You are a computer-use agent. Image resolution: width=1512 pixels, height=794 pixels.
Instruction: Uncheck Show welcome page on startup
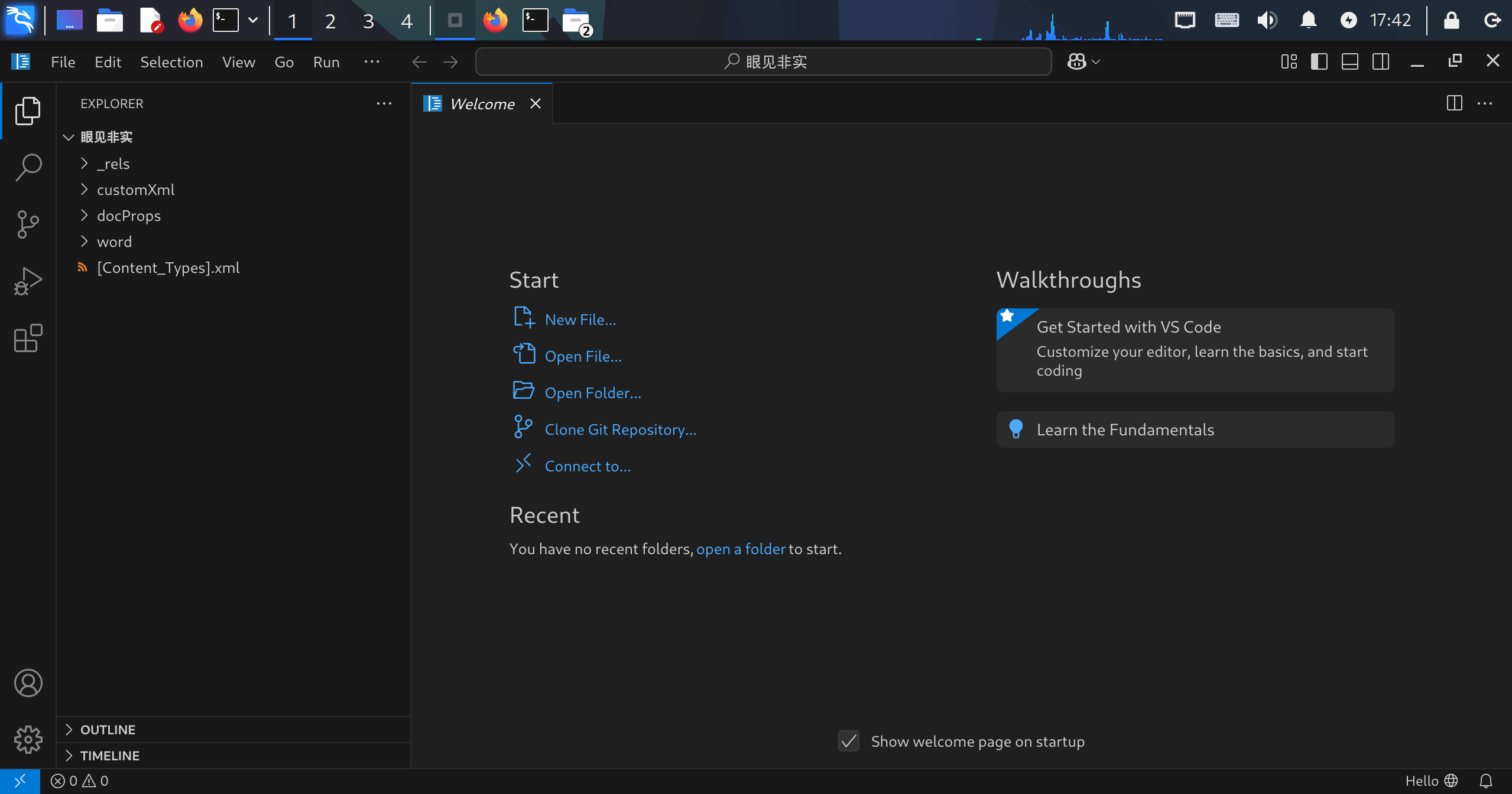pos(849,741)
